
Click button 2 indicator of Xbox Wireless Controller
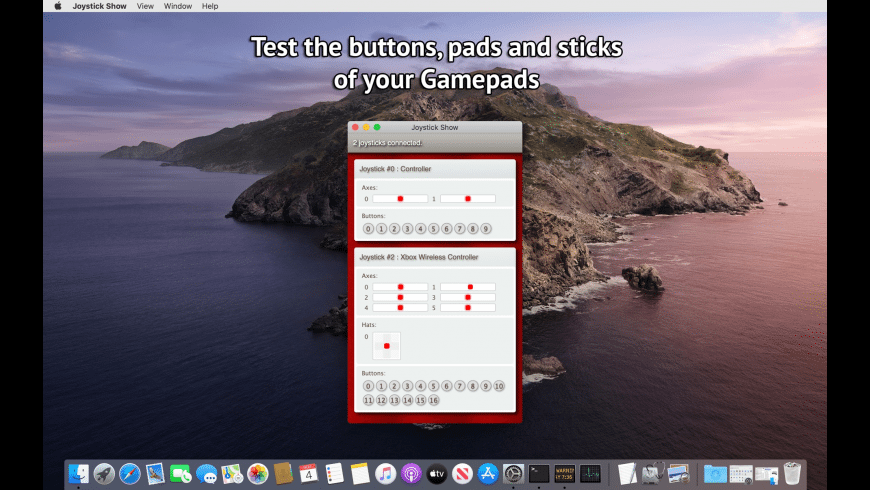(394, 386)
